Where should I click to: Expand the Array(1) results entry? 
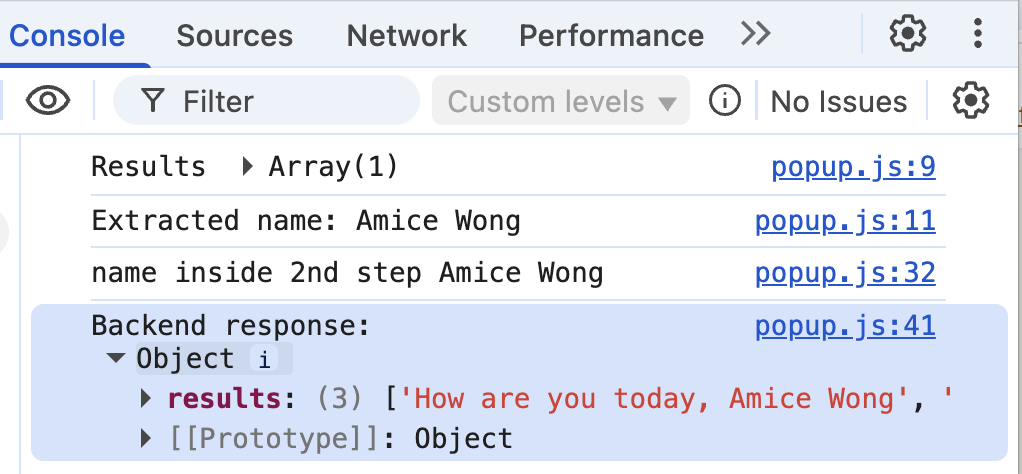[248, 167]
